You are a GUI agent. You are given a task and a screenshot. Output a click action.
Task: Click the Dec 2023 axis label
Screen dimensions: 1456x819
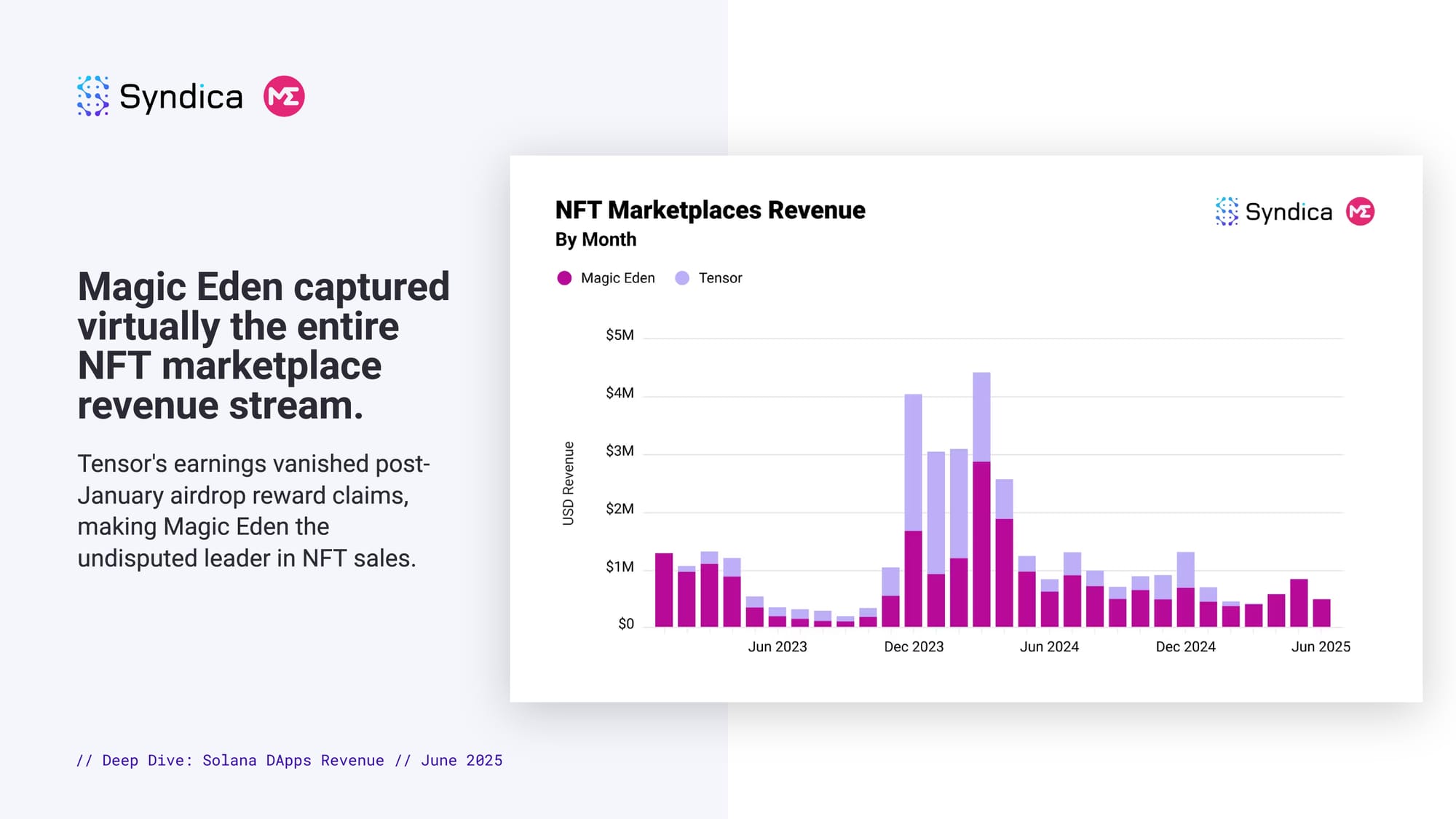[x=914, y=646]
